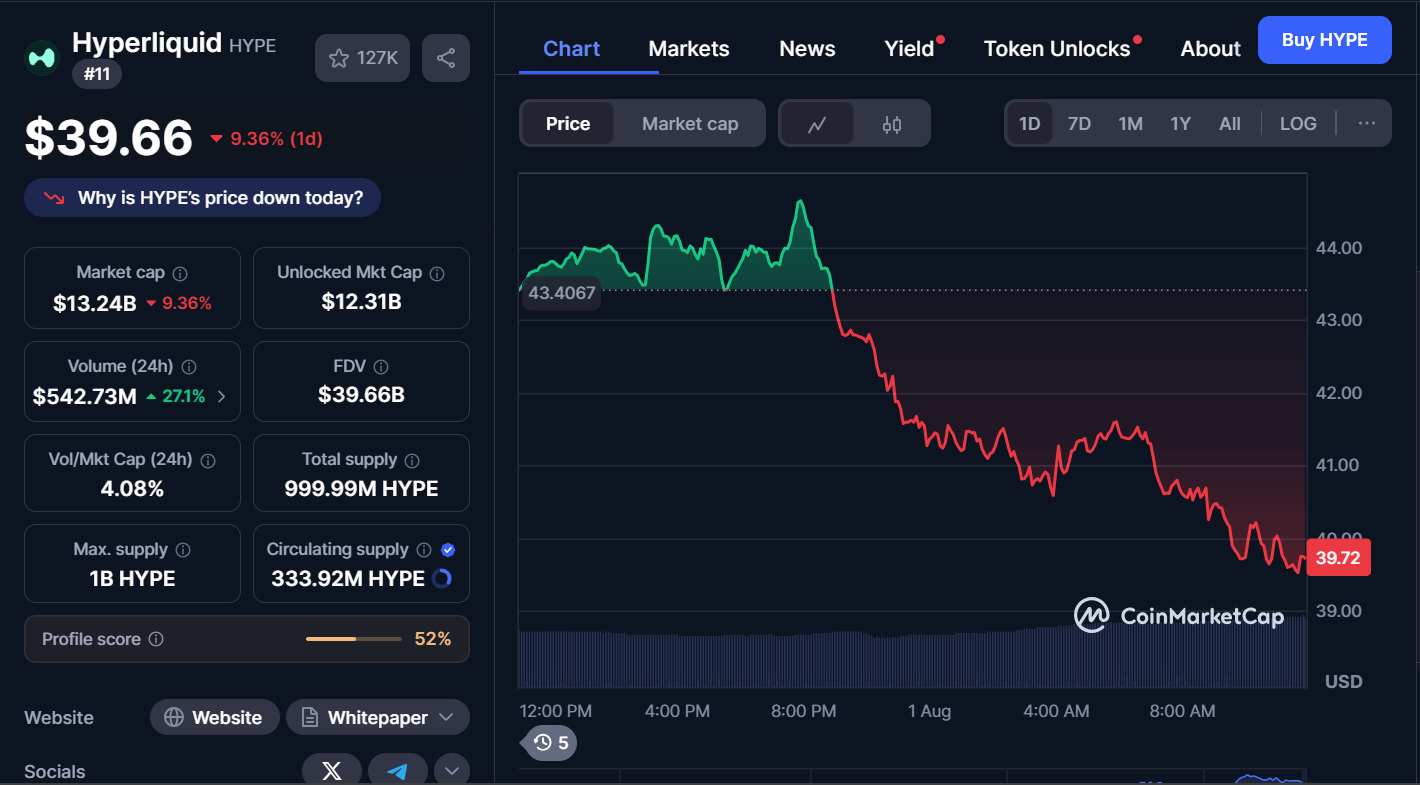Open the Markets tab
The width and height of the screenshot is (1420, 785).
point(689,49)
